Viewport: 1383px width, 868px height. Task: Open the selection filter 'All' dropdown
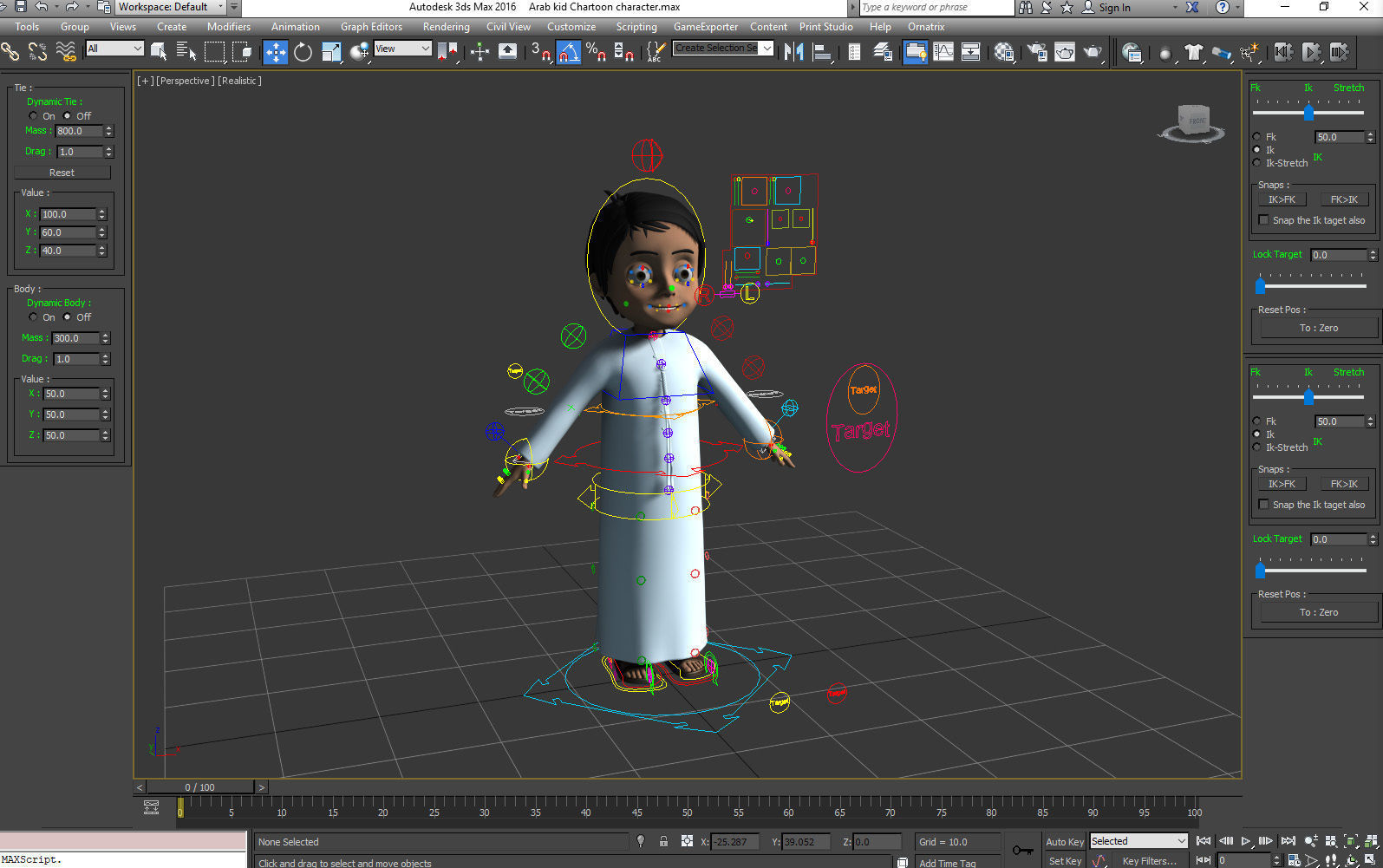114,49
